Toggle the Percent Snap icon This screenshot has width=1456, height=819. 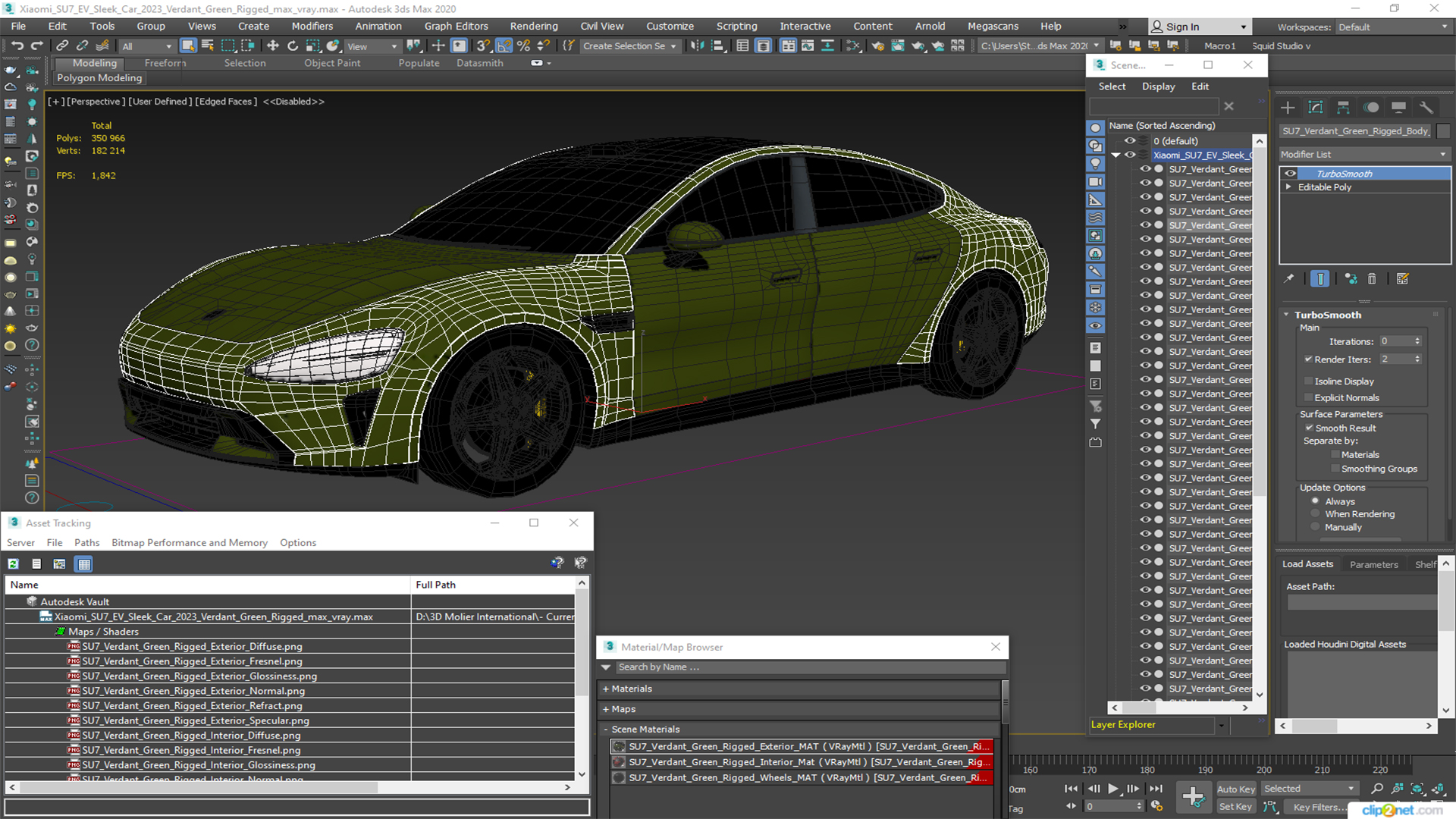523,45
